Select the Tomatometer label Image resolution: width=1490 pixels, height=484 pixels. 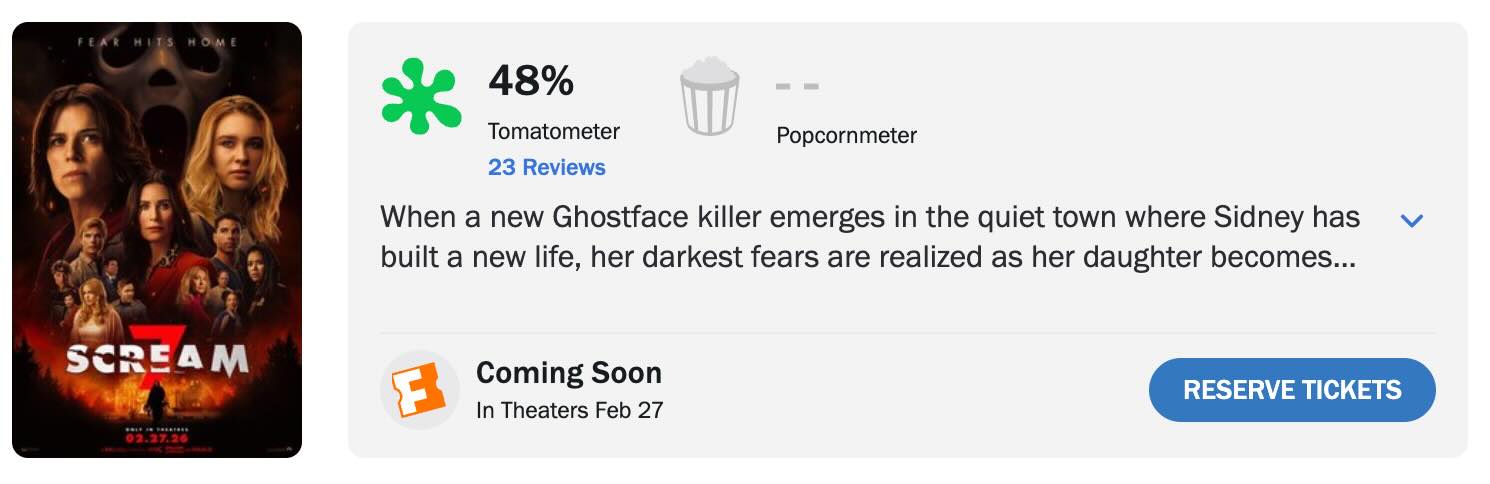(553, 131)
